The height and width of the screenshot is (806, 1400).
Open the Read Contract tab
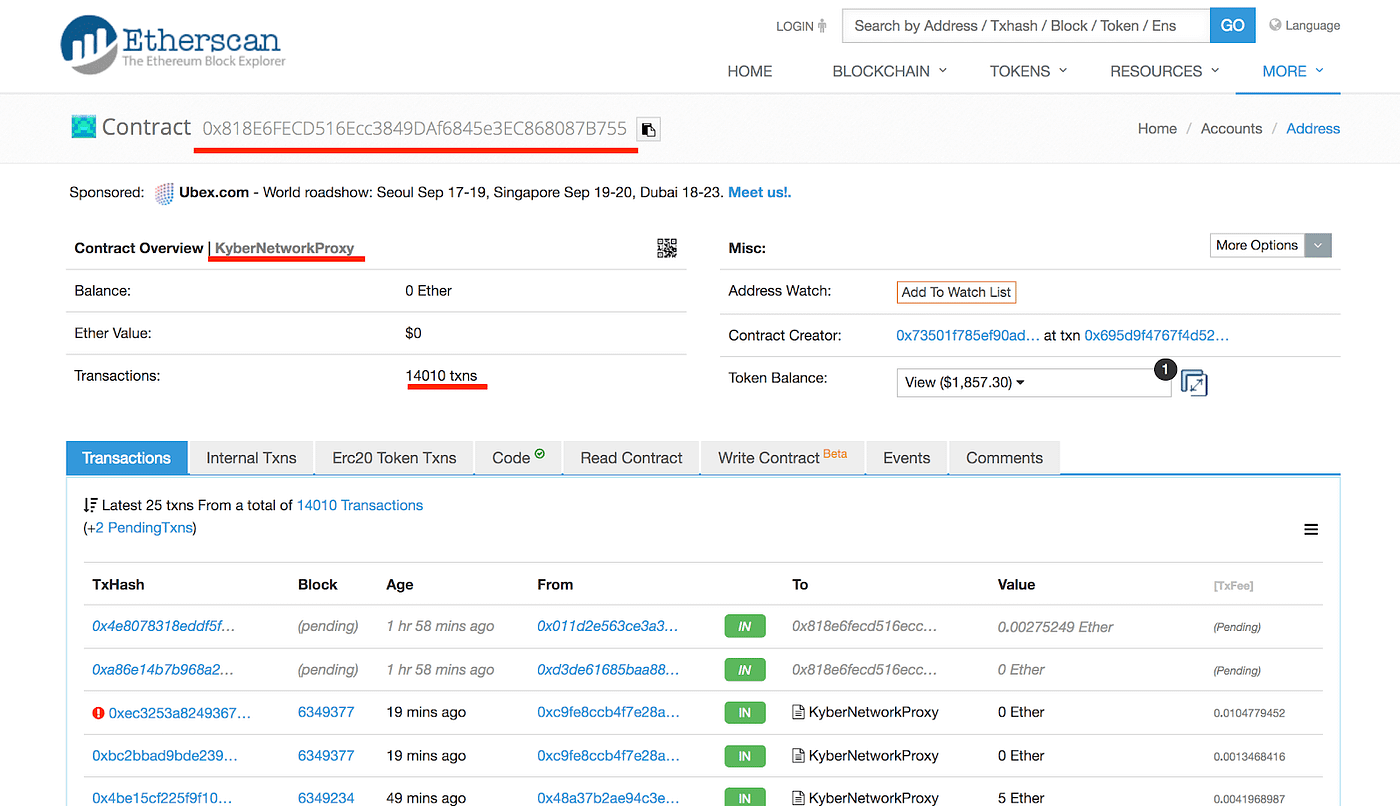coord(630,457)
